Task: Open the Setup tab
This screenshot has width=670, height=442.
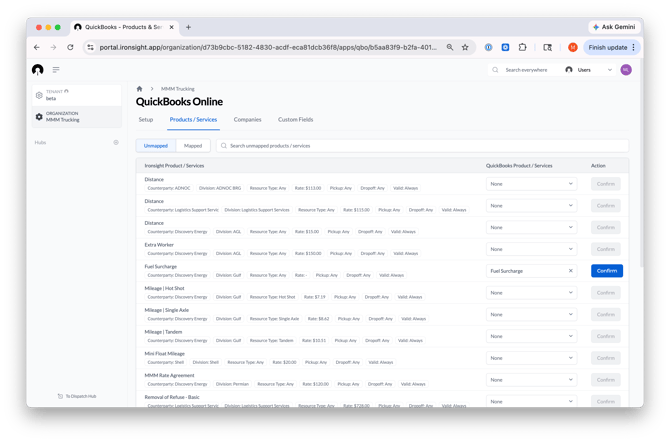Action: coord(146,120)
